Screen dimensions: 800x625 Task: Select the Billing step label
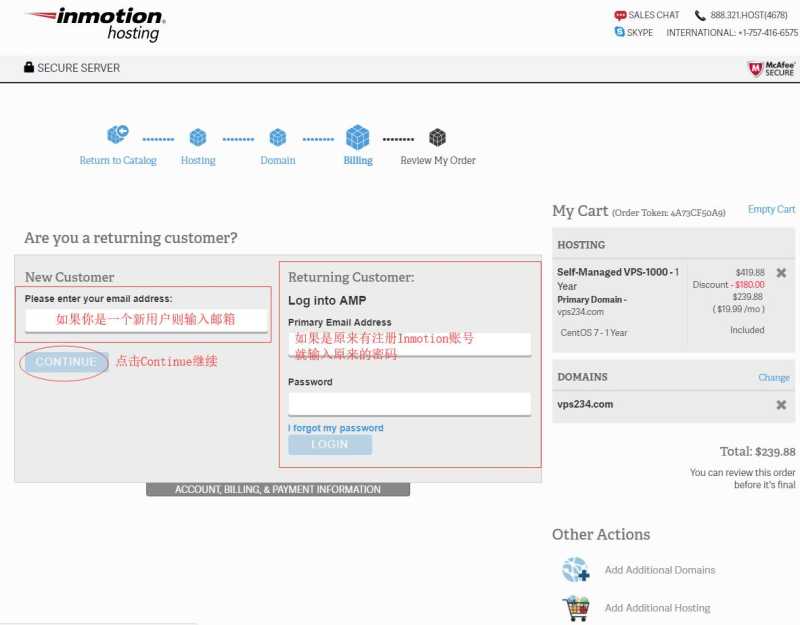[358, 160]
